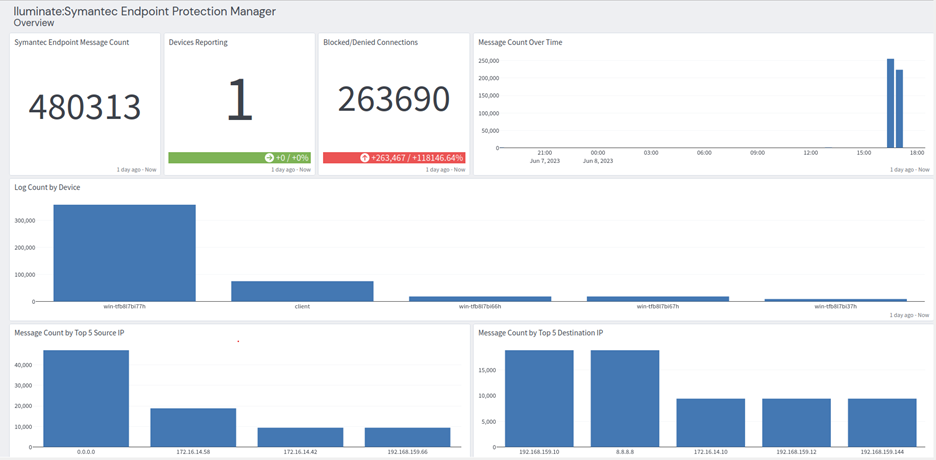Select the 8.8.8.8 destination IP bar

coord(625,398)
